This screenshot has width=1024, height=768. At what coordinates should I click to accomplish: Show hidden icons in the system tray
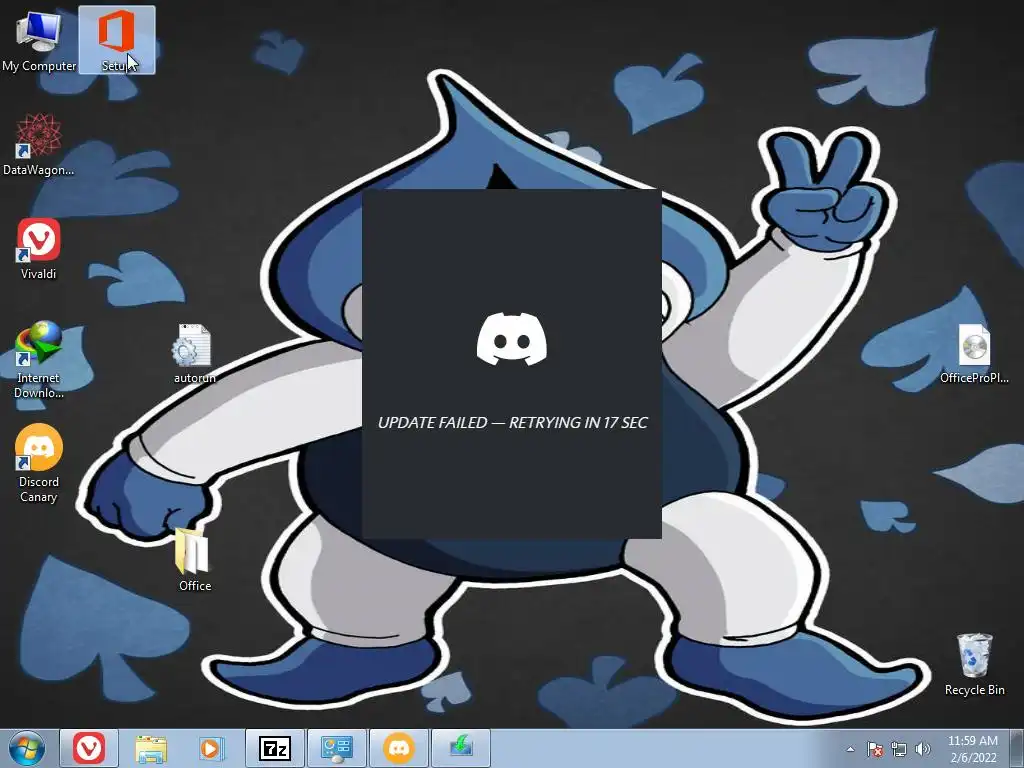tap(850, 749)
